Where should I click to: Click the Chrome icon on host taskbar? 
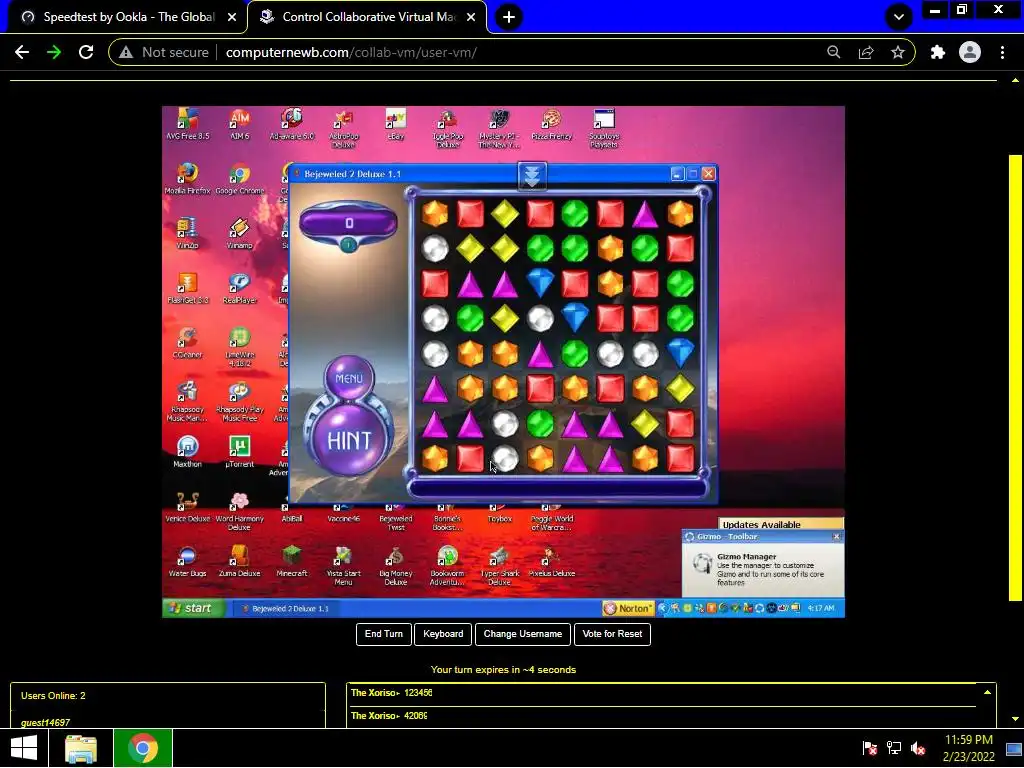click(143, 748)
